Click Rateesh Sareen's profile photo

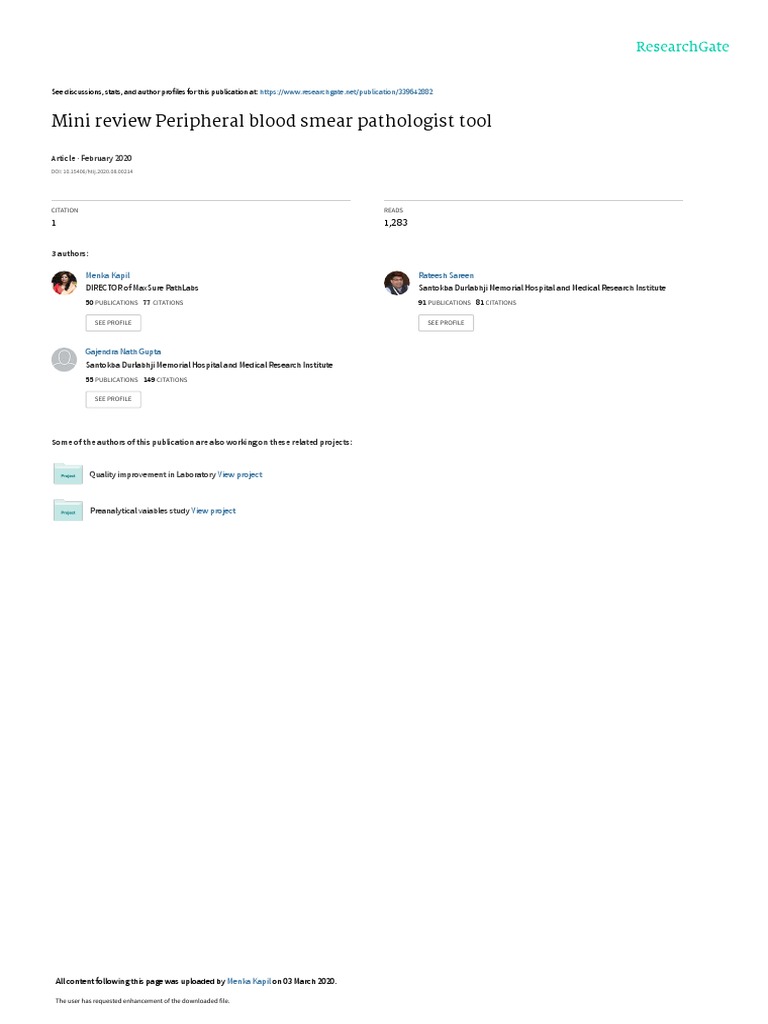(x=396, y=283)
